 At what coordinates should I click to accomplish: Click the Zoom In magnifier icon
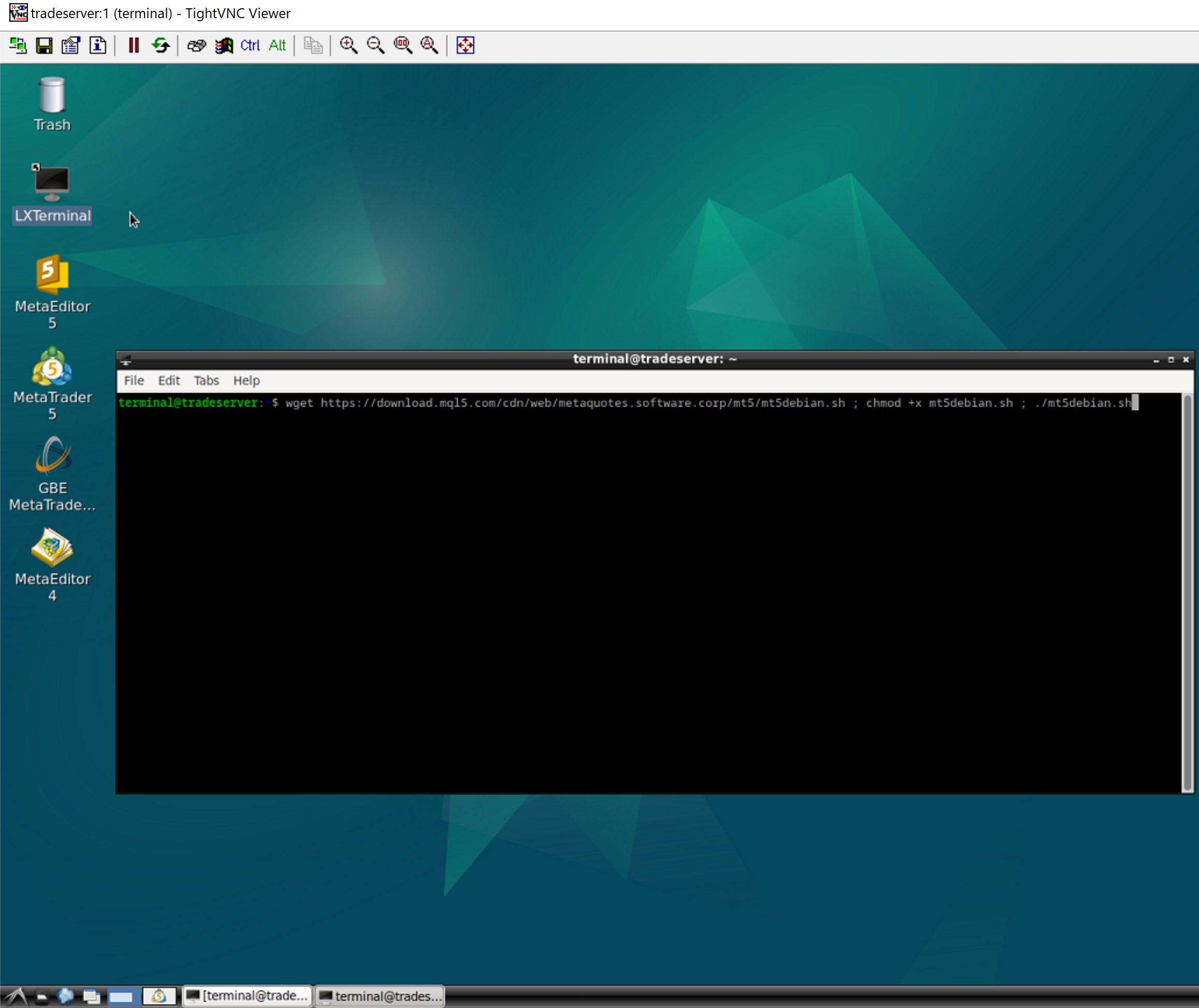tap(349, 45)
